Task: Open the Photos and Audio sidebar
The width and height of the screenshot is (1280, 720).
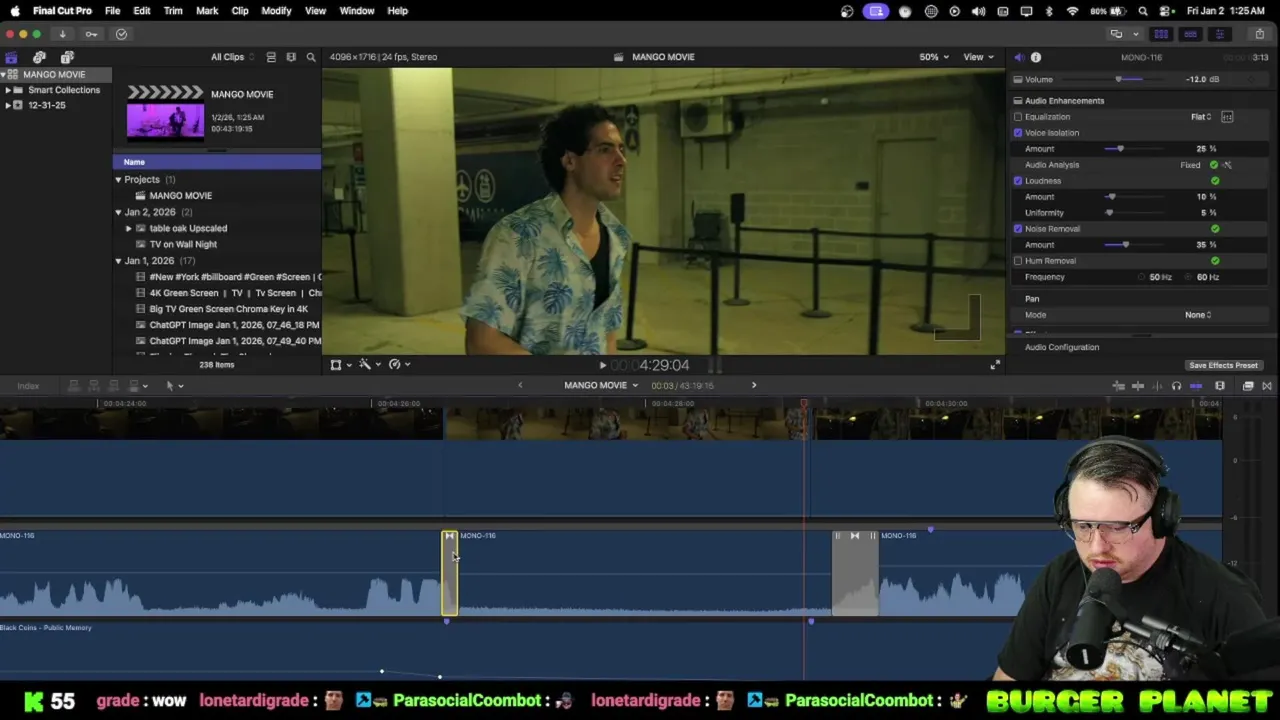Action: pyautogui.click(x=39, y=57)
